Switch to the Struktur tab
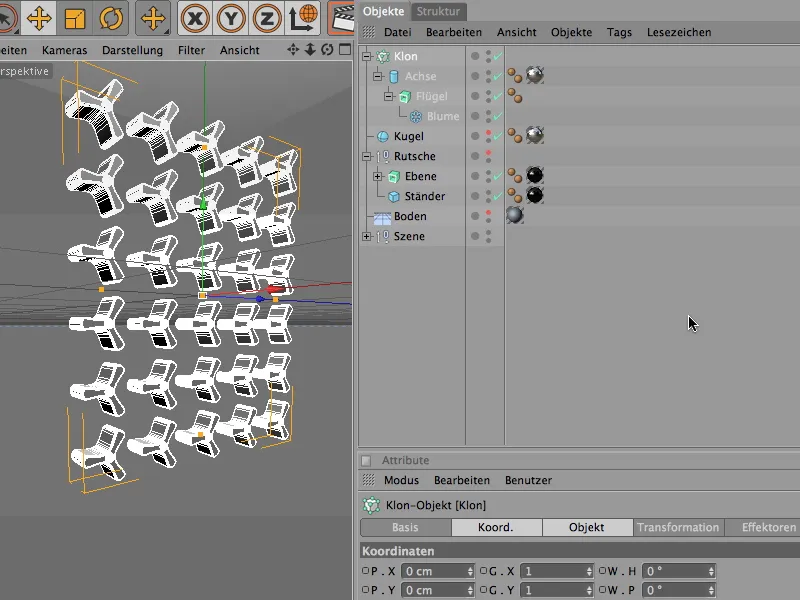800x600 pixels. tap(438, 11)
